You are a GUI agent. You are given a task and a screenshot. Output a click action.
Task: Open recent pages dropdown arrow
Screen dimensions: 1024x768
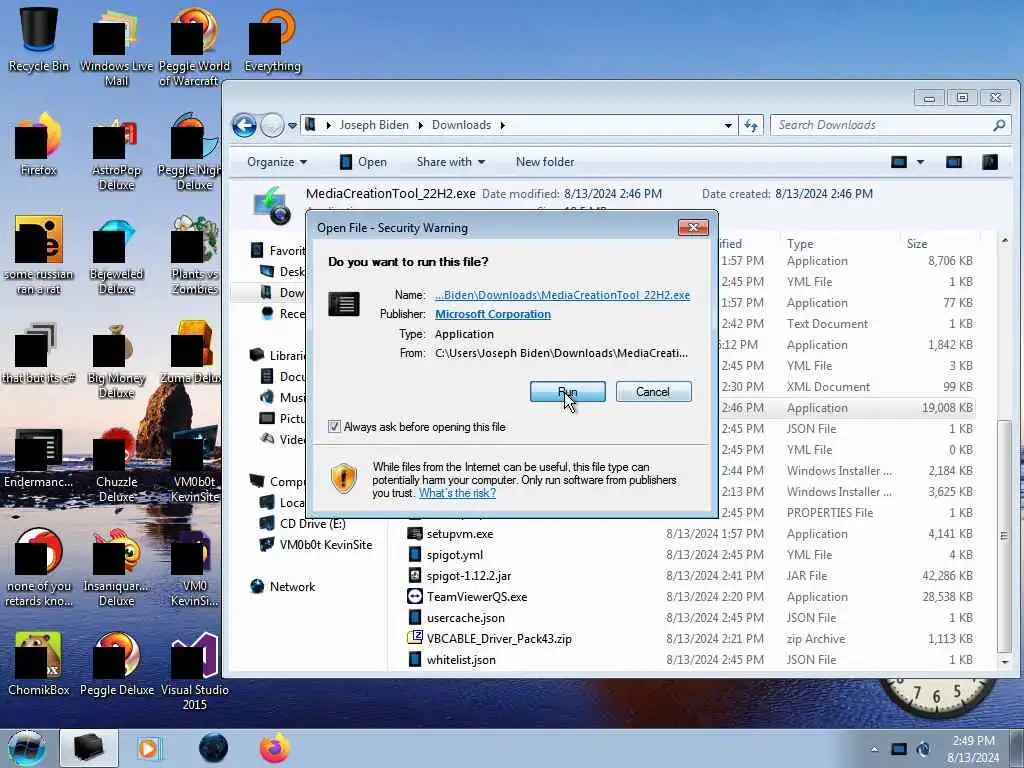pyautogui.click(x=292, y=125)
